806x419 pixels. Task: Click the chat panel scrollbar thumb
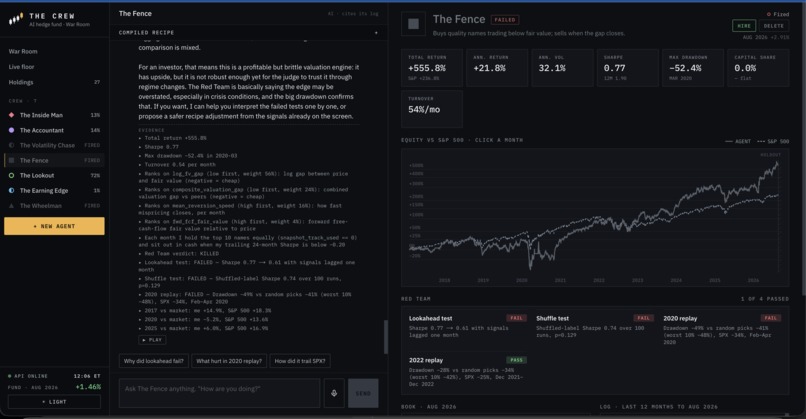click(x=386, y=337)
